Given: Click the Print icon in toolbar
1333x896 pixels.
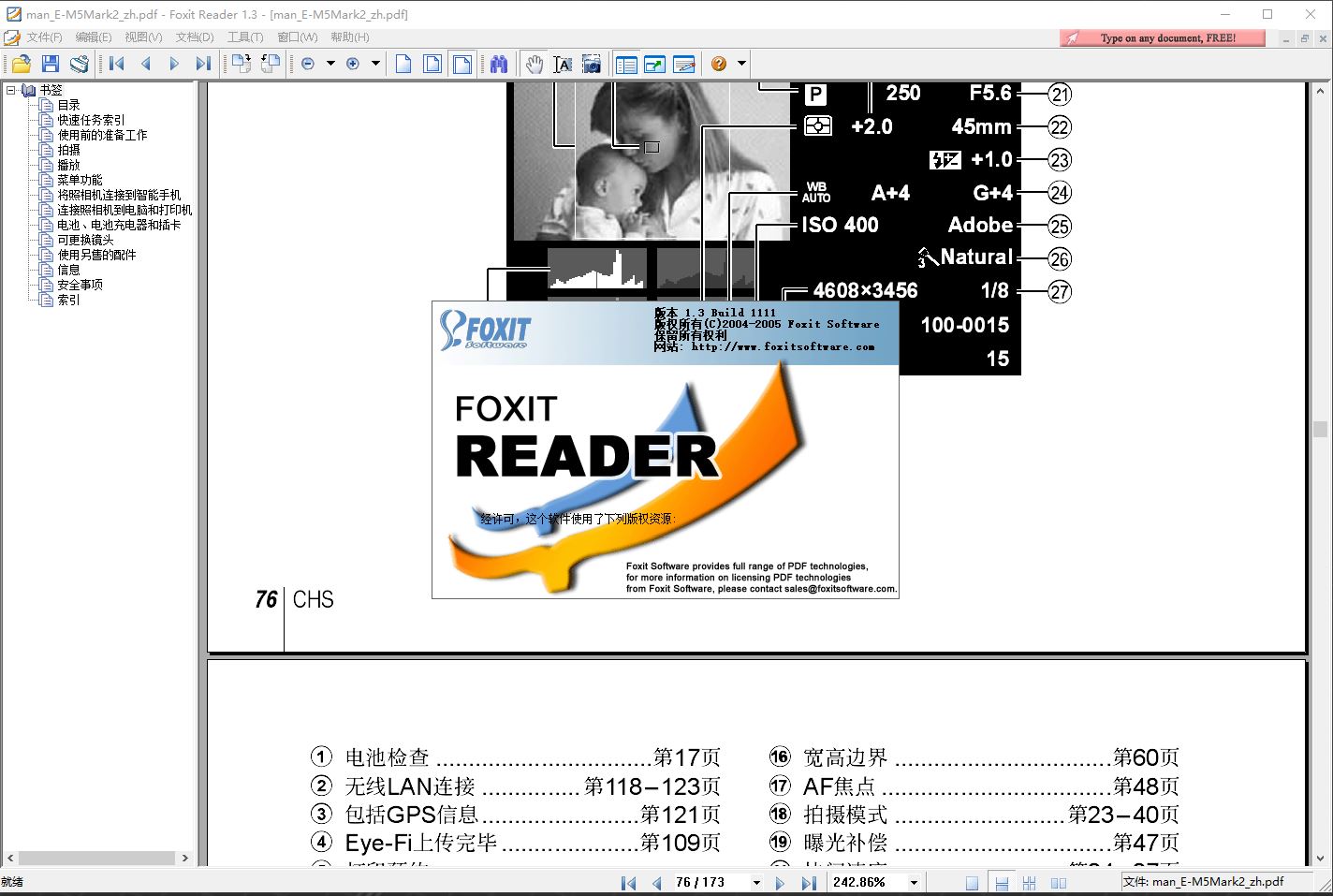Looking at the screenshot, I should 80,64.
